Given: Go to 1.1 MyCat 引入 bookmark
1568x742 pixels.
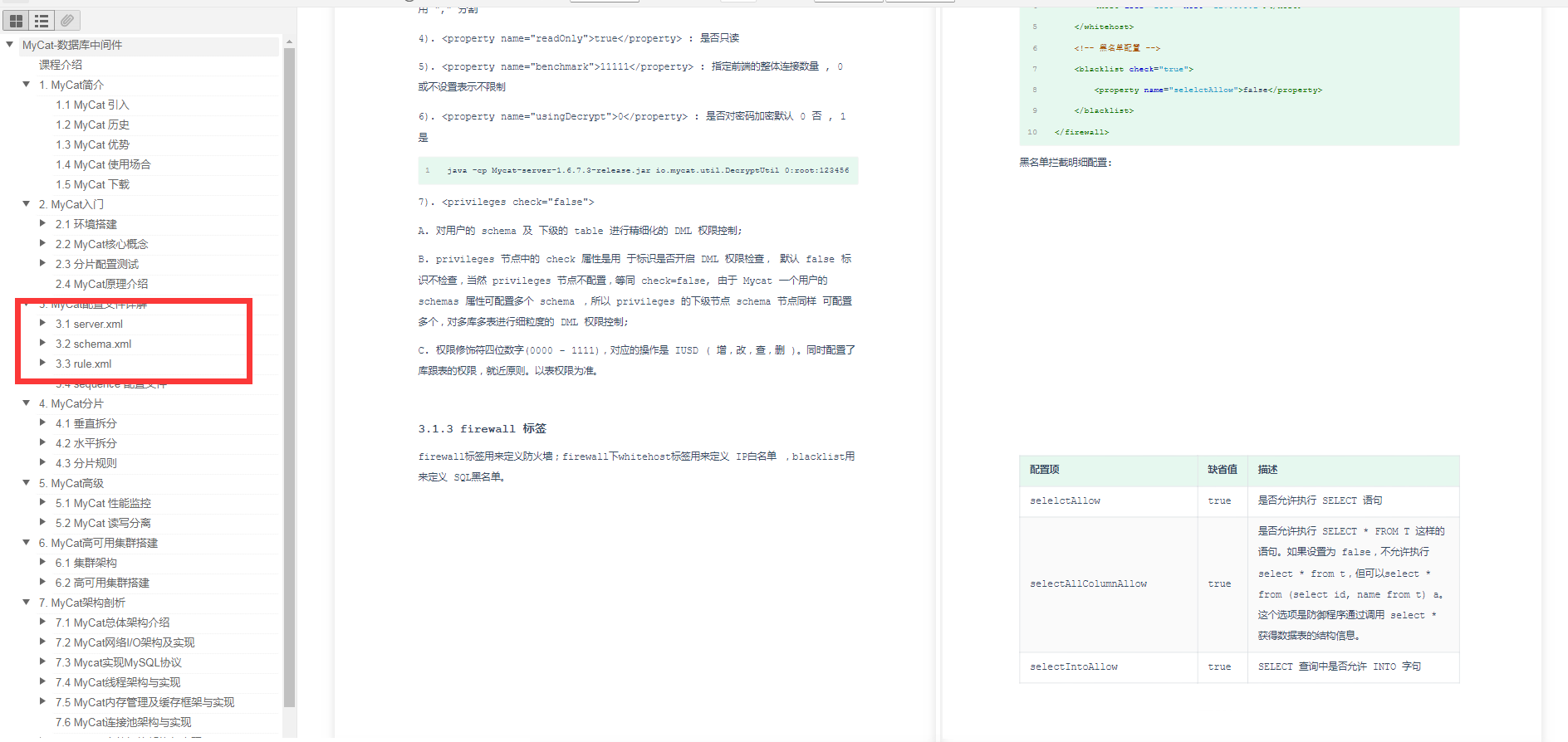Looking at the screenshot, I should 92,105.
